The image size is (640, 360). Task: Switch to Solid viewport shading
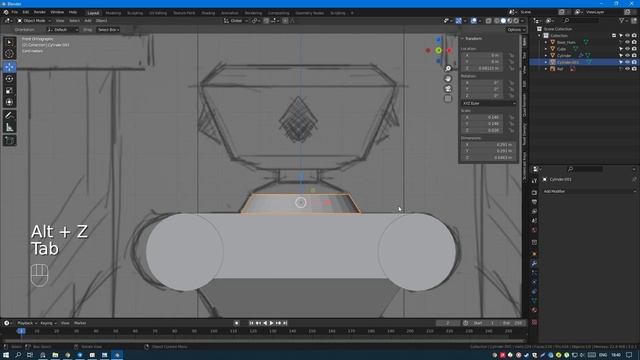(x=503, y=21)
